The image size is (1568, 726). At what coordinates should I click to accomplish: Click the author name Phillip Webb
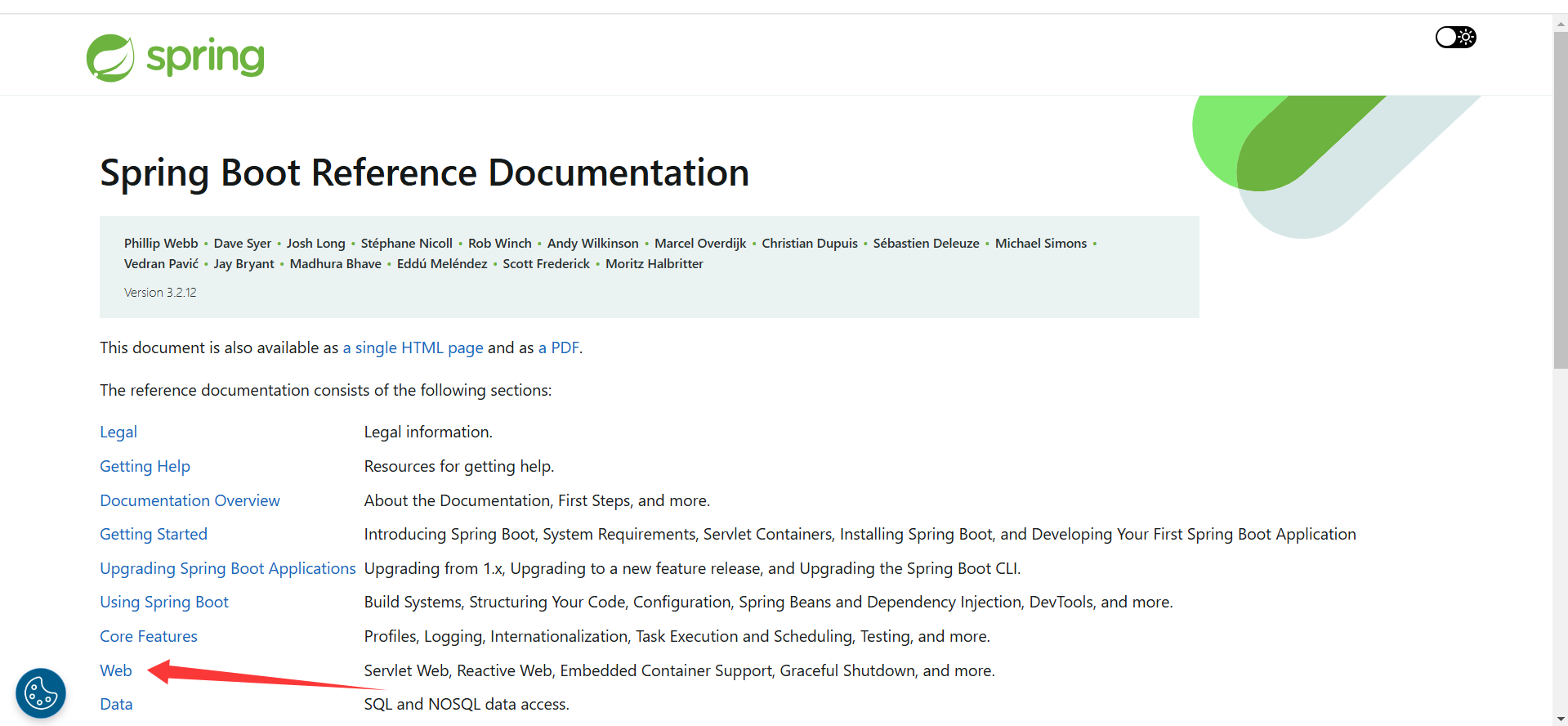(161, 243)
